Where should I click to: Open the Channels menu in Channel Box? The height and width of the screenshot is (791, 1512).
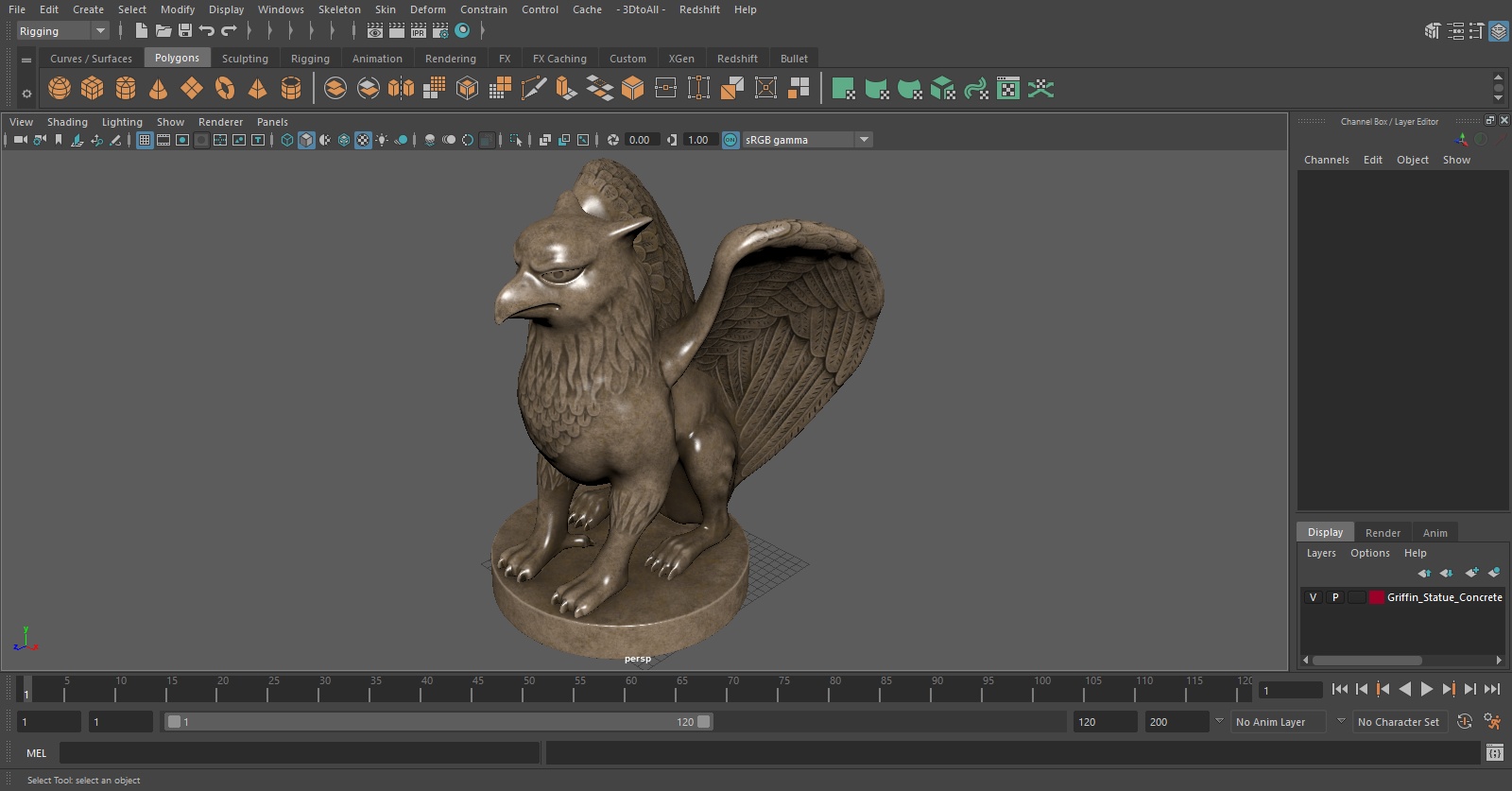click(1327, 160)
